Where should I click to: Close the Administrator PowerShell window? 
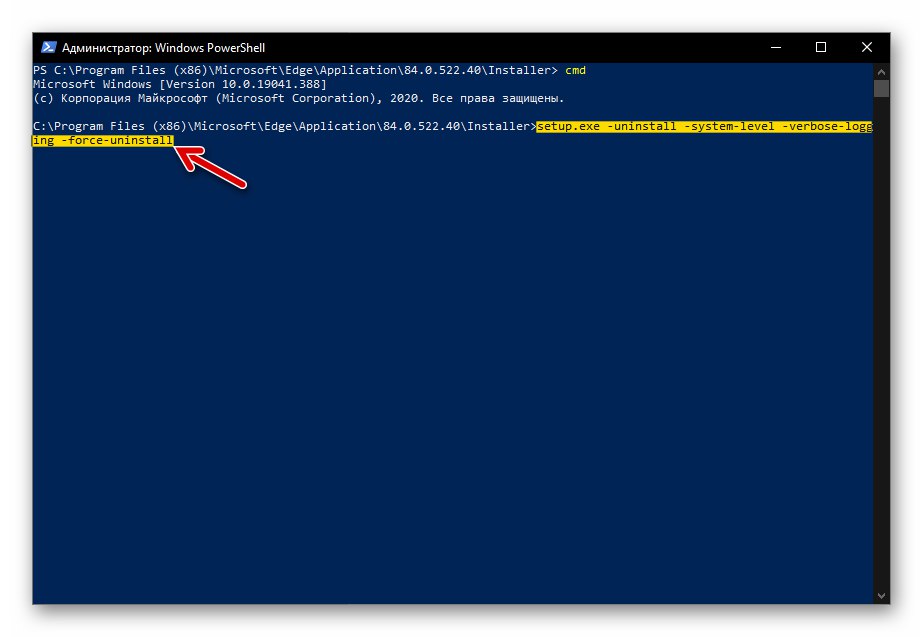click(x=867, y=47)
